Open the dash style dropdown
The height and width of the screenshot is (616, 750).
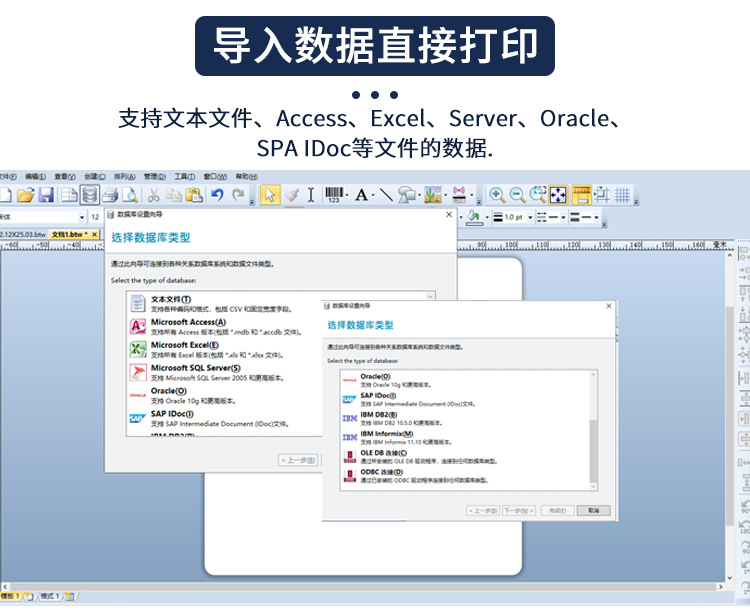coord(563,218)
